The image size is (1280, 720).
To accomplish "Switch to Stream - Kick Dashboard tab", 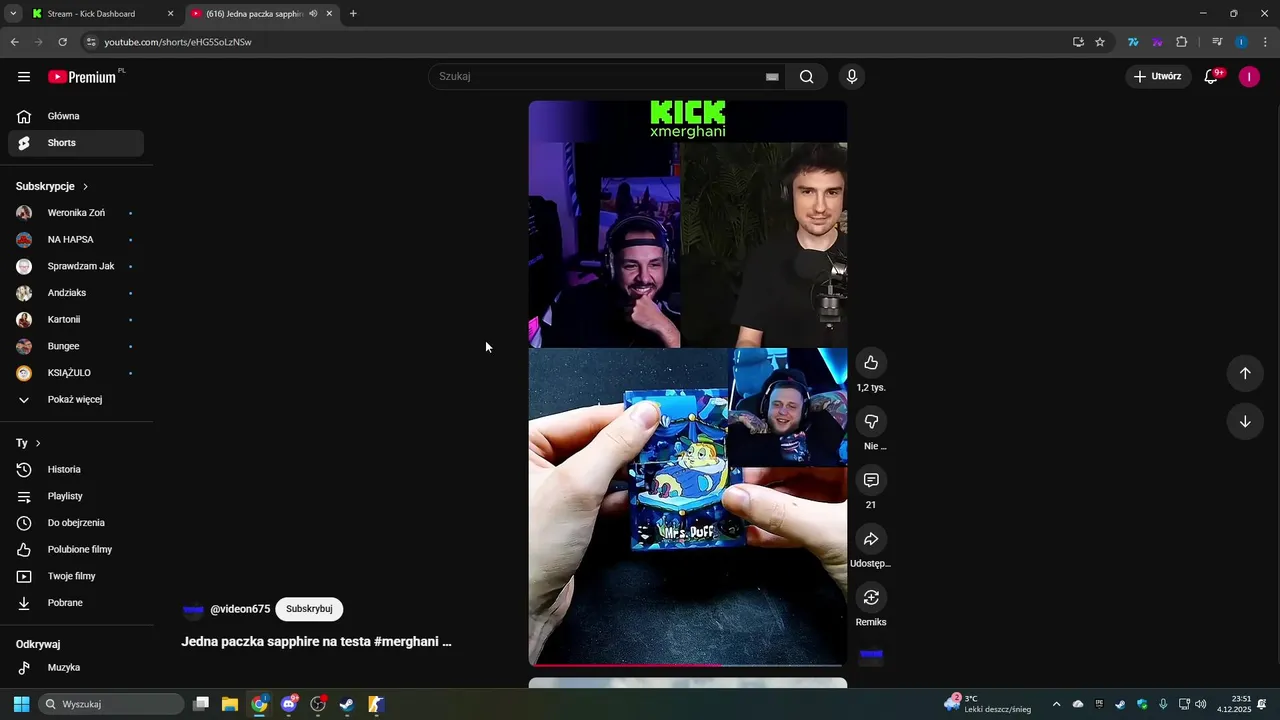I will click(x=103, y=14).
